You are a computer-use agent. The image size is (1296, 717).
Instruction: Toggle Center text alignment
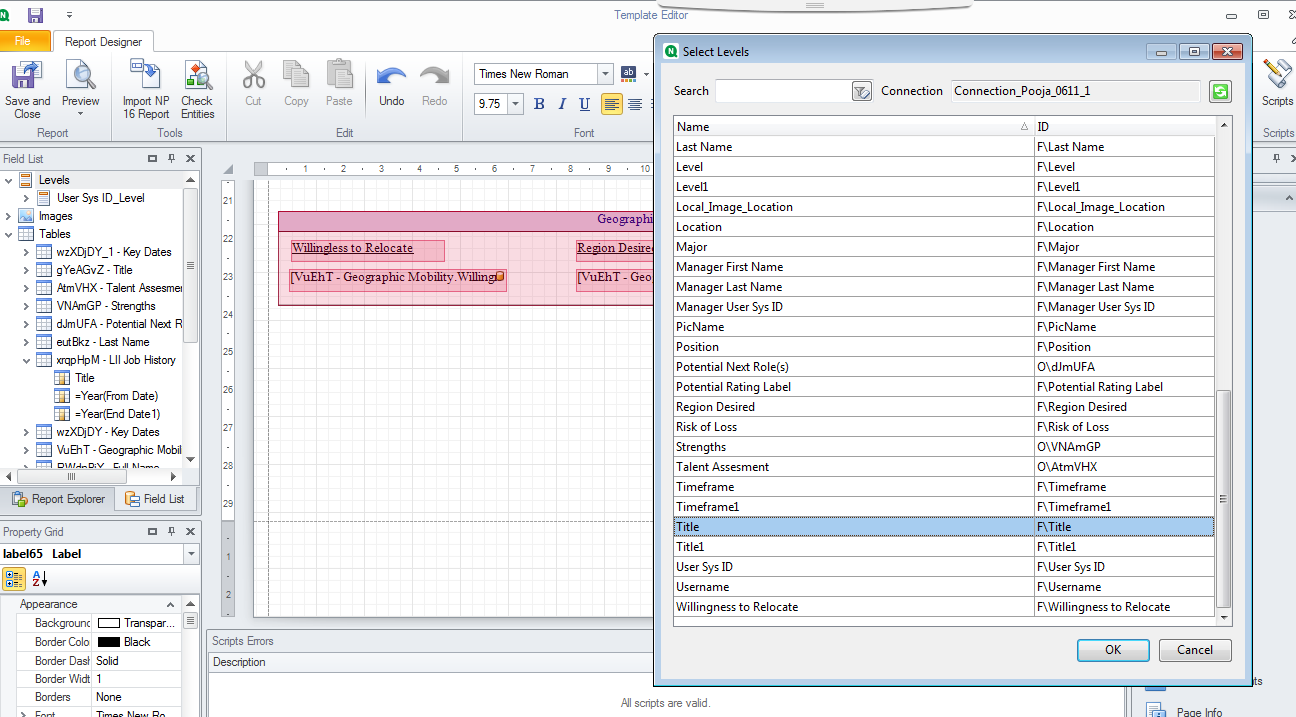635,104
